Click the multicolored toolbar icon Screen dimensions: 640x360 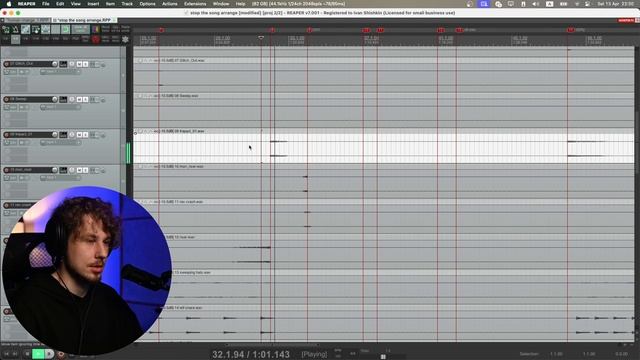tap(96, 29)
